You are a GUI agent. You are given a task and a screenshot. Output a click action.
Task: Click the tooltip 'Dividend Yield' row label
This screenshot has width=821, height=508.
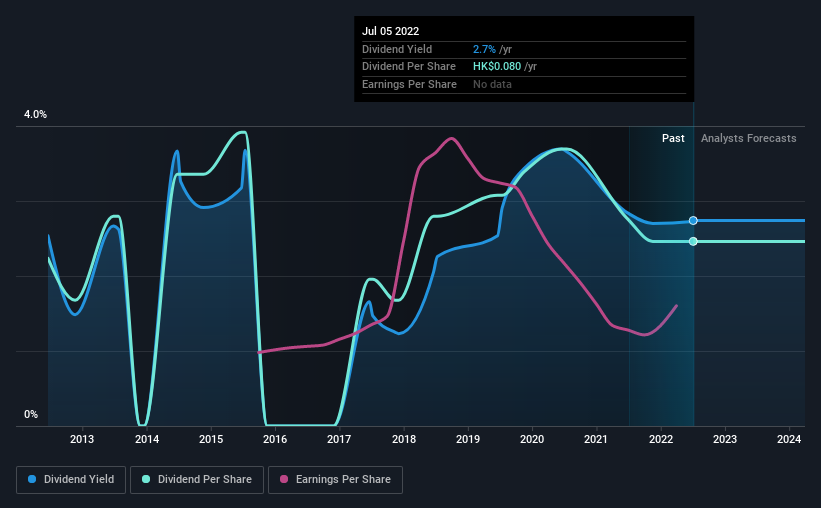tap(397, 49)
